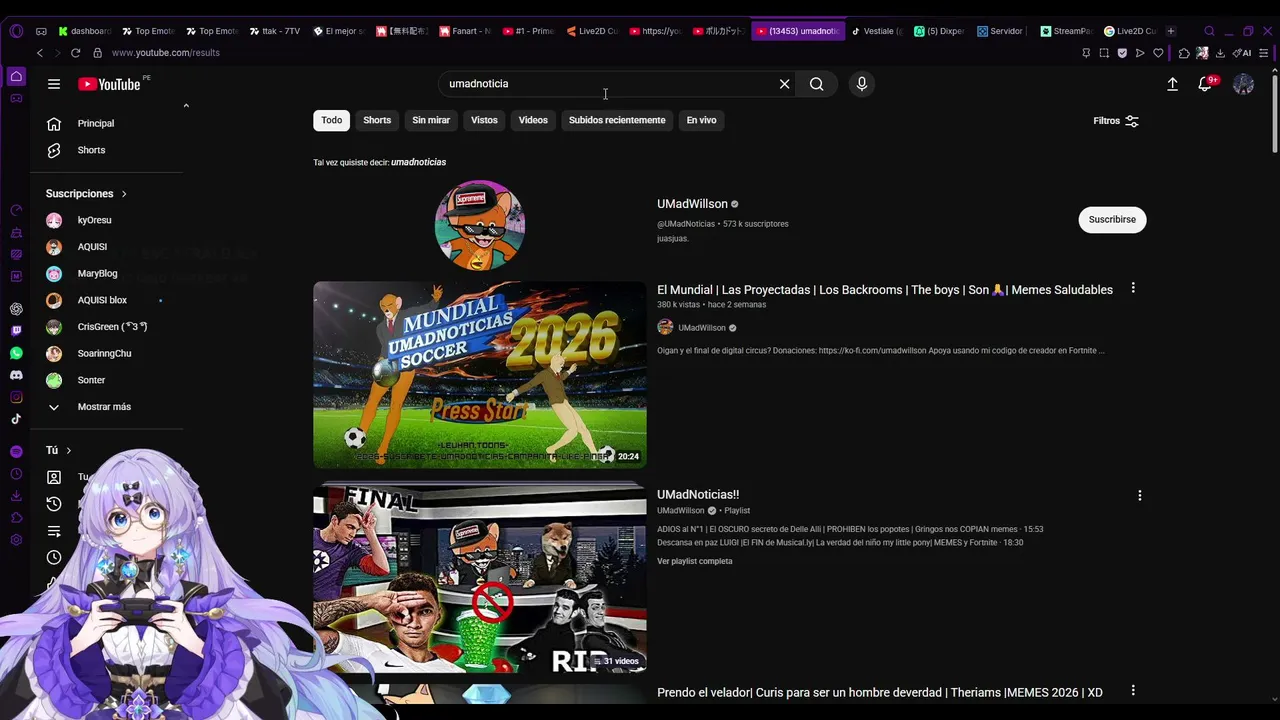Image resolution: width=1280 pixels, height=720 pixels.
Task: Select the Shorts filter chip
Action: (x=377, y=120)
